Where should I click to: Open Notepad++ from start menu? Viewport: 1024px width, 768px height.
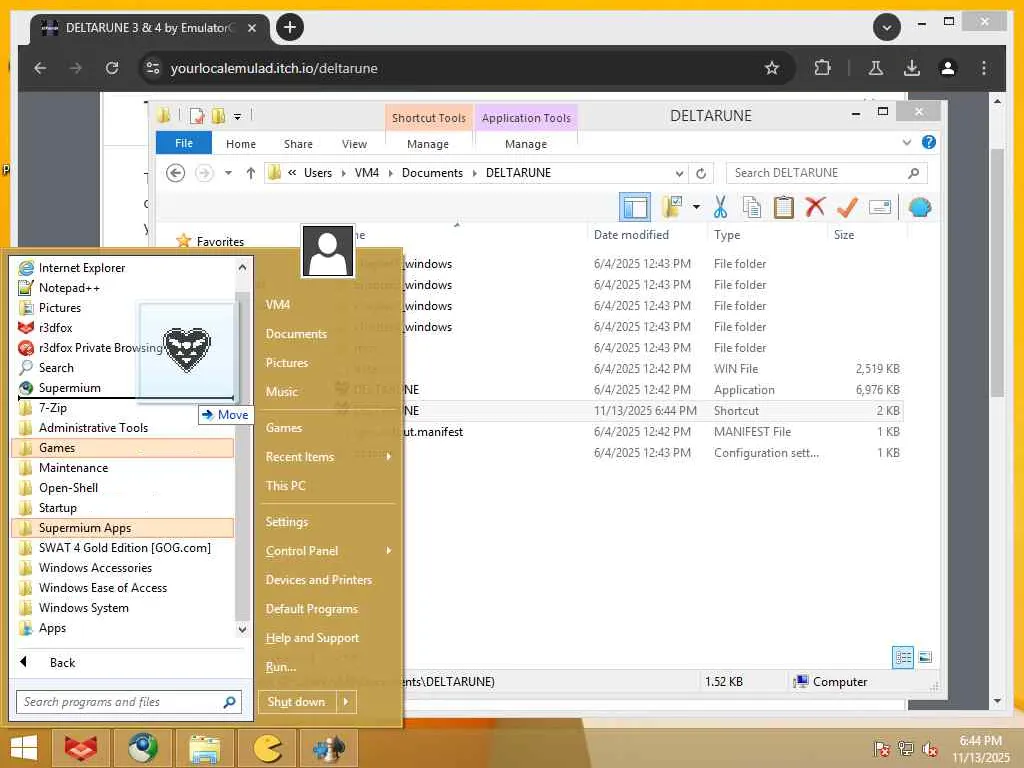click(x=124, y=288)
